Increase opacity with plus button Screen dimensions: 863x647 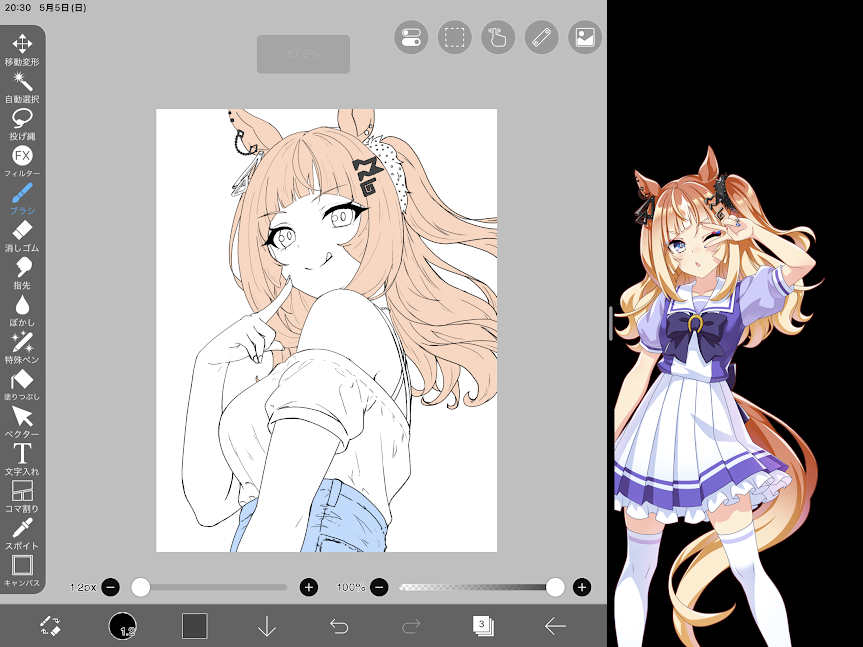582,587
